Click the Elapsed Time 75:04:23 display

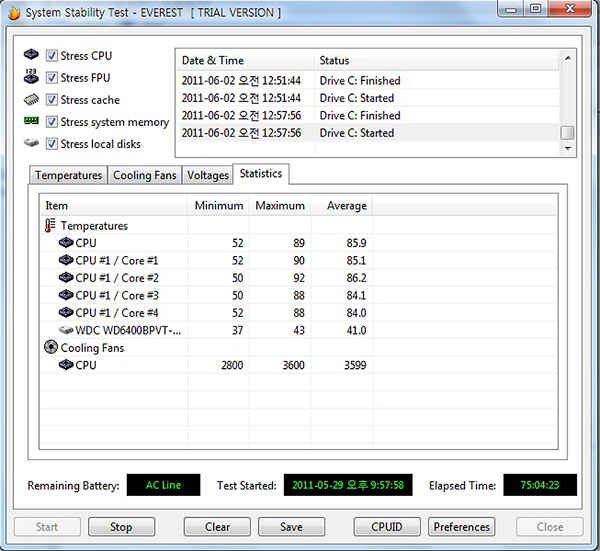540,485
